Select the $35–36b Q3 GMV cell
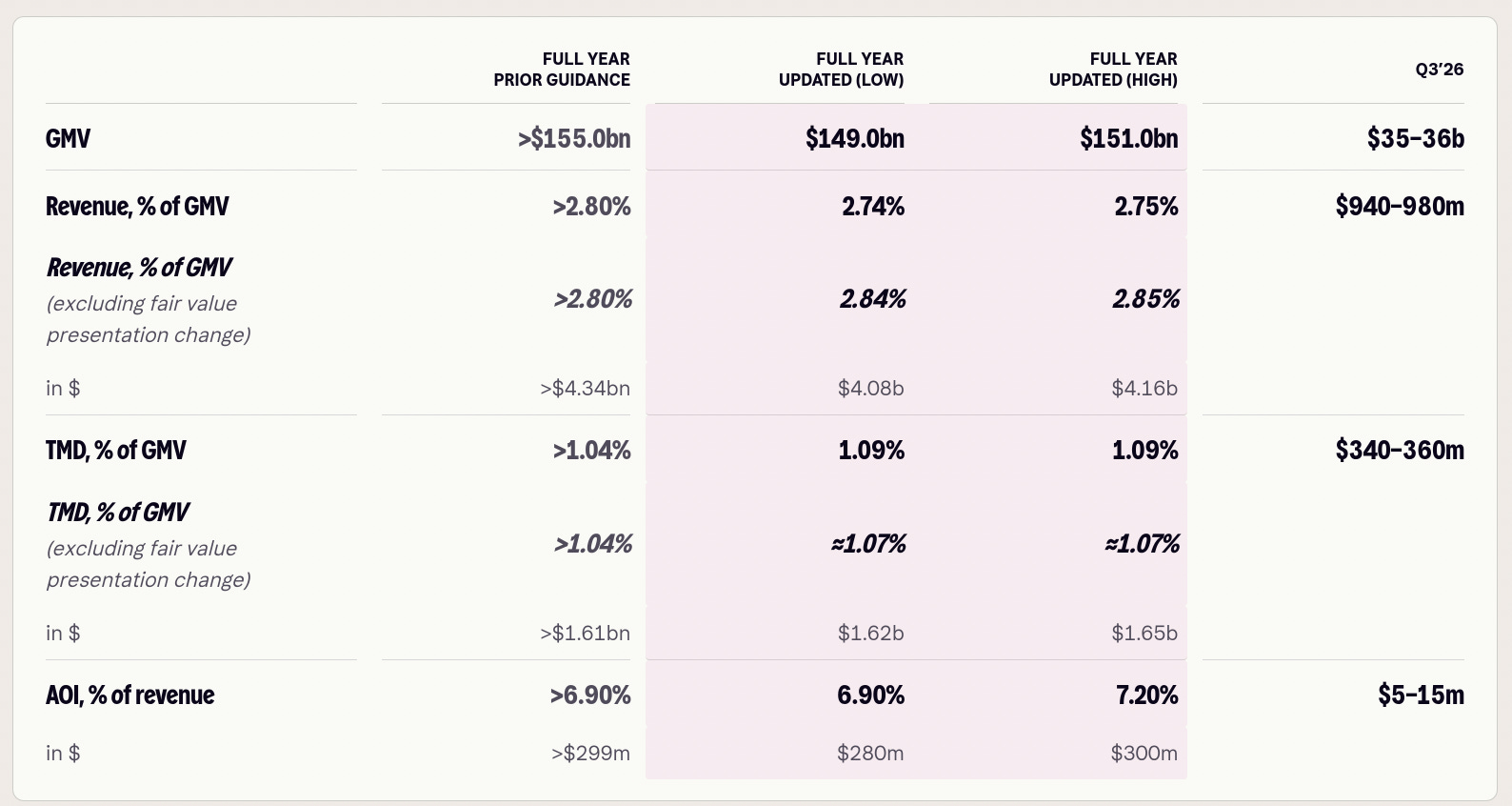The width and height of the screenshot is (1512, 806). coord(1416,139)
